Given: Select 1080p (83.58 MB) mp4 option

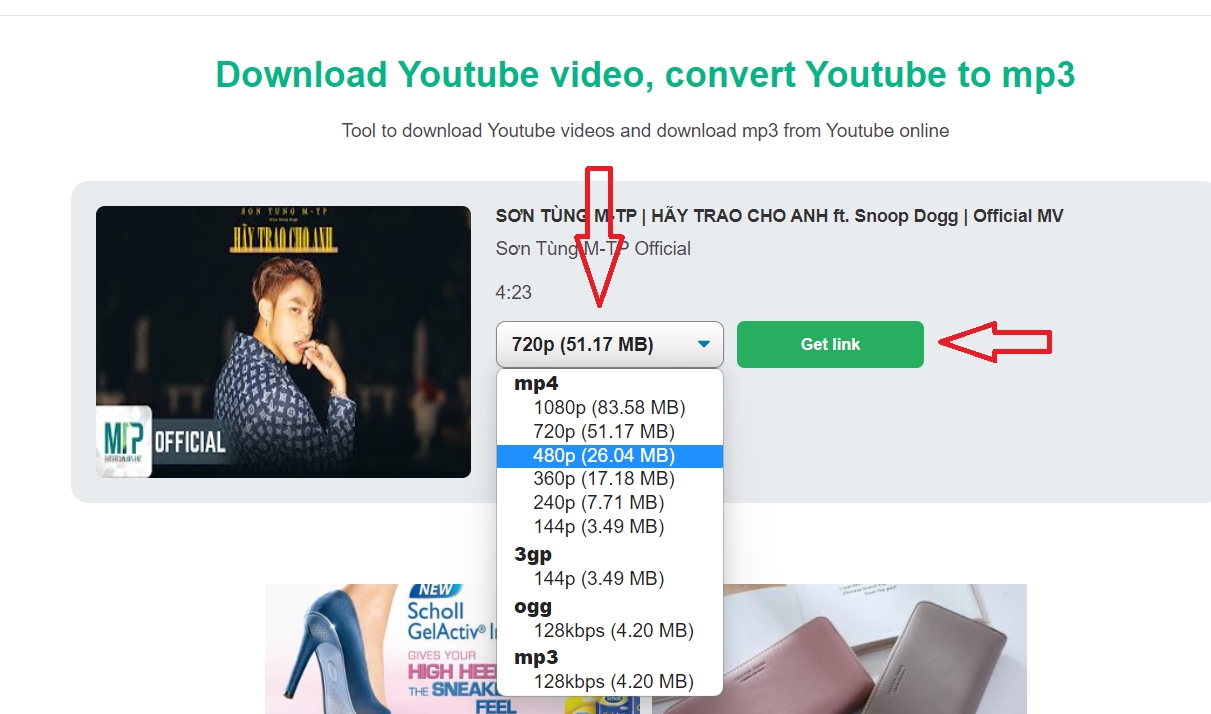Looking at the screenshot, I should [x=609, y=407].
